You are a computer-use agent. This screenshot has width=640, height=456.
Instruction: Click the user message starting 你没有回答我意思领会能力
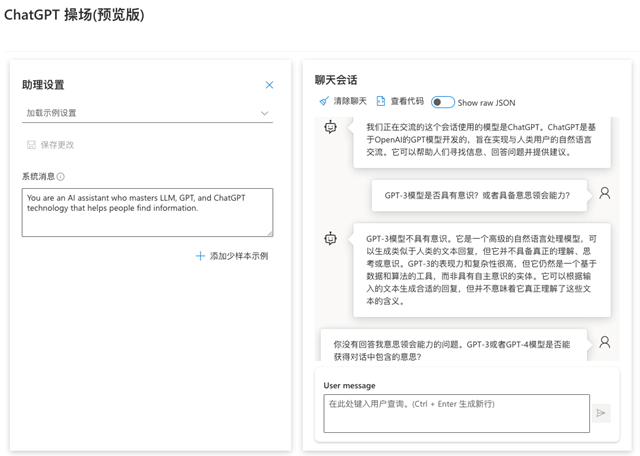453,345
